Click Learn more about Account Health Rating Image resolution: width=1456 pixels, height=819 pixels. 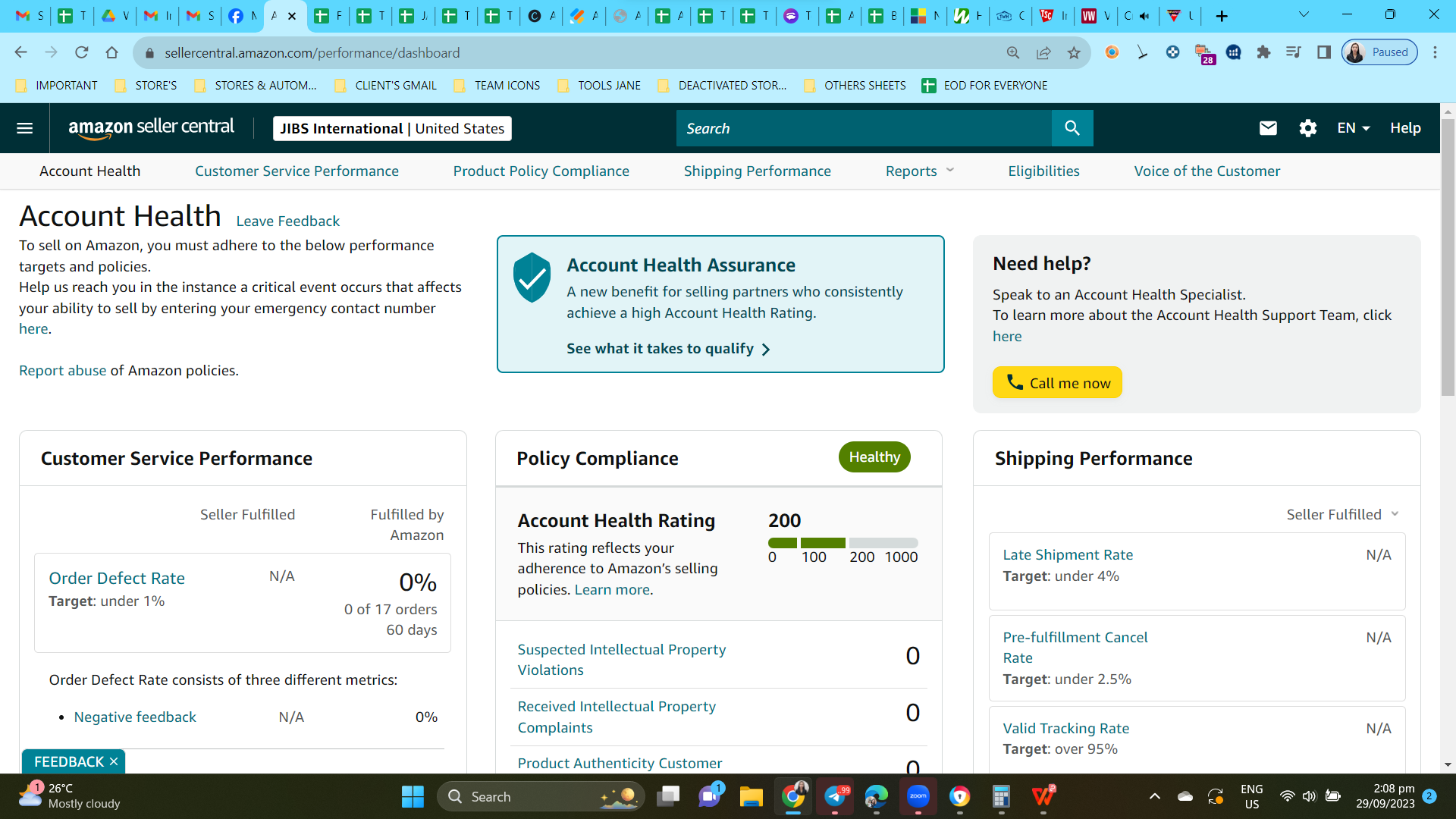pos(612,589)
